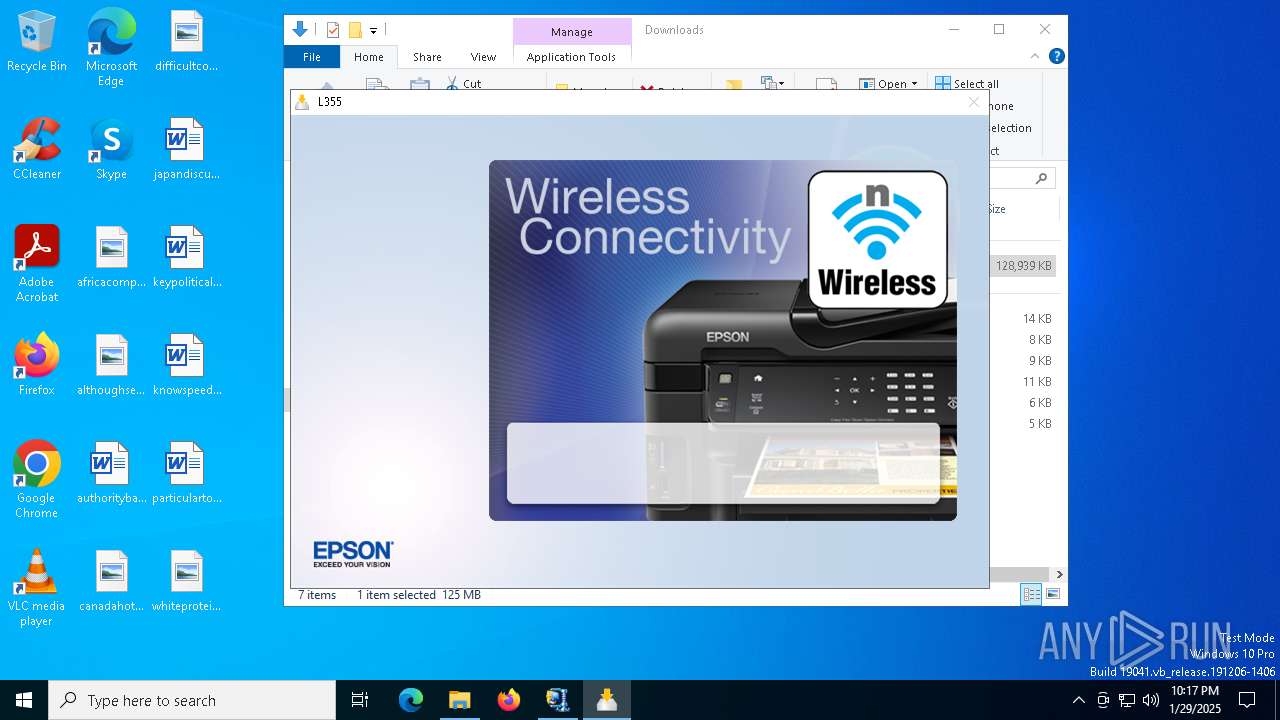Select the canadahot... image file
Image resolution: width=1280 pixels, height=720 pixels.
pyautogui.click(x=111, y=582)
